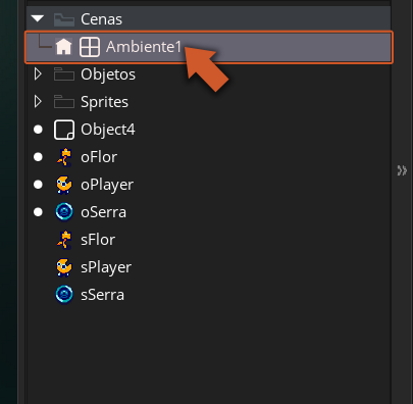Select the sSerra sprite label
The width and height of the screenshot is (413, 404).
pyautogui.click(x=102, y=295)
